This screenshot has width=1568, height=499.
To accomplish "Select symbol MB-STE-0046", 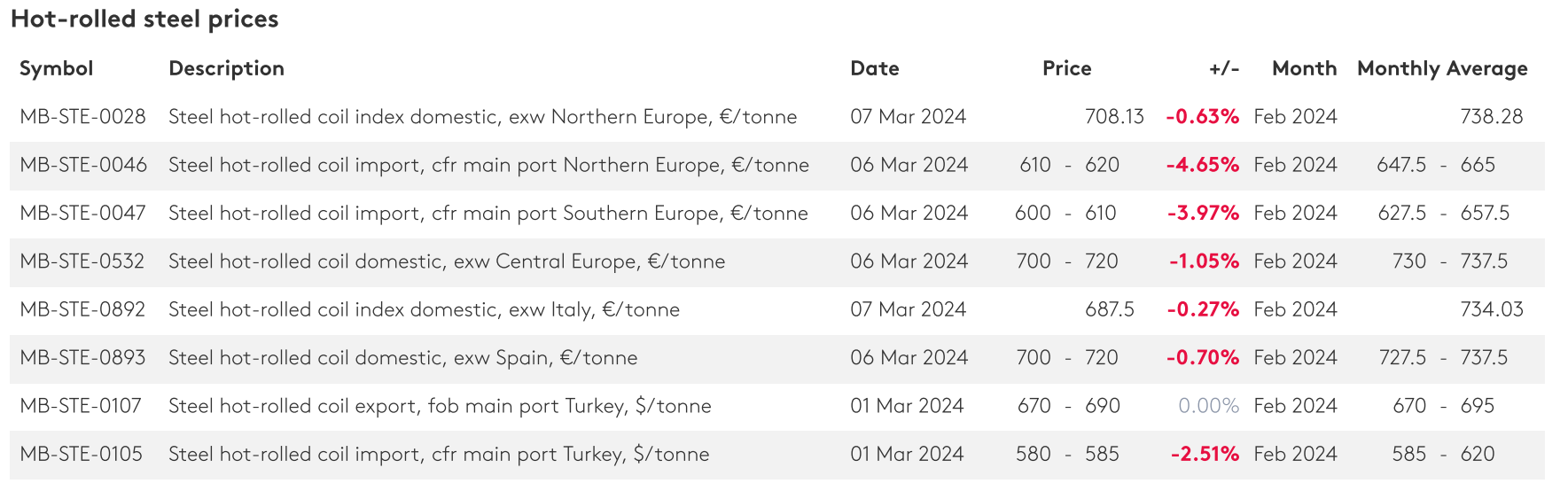I will [x=83, y=165].
